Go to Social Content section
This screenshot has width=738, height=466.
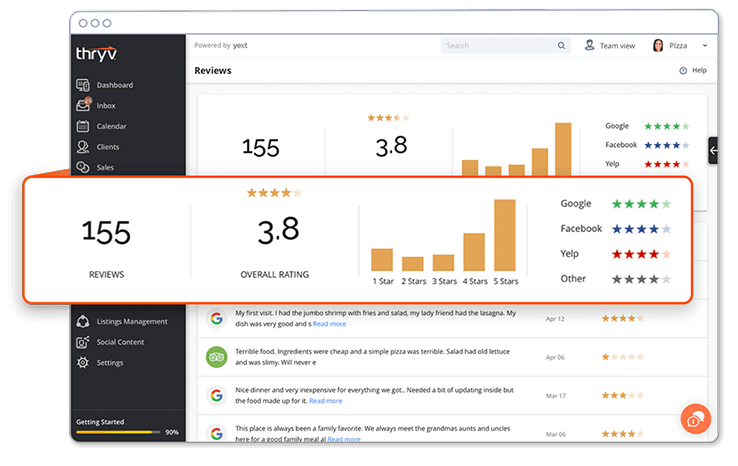[84, 342]
